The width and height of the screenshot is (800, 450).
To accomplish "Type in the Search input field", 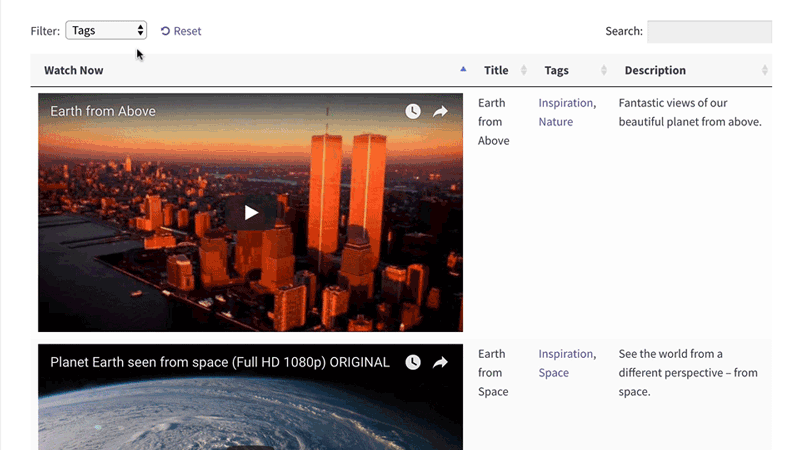I will coord(708,31).
